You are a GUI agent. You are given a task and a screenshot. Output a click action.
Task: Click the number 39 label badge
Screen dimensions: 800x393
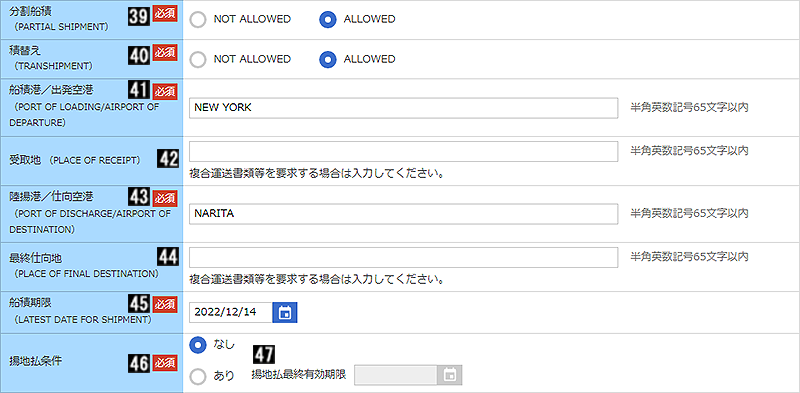coord(139,16)
